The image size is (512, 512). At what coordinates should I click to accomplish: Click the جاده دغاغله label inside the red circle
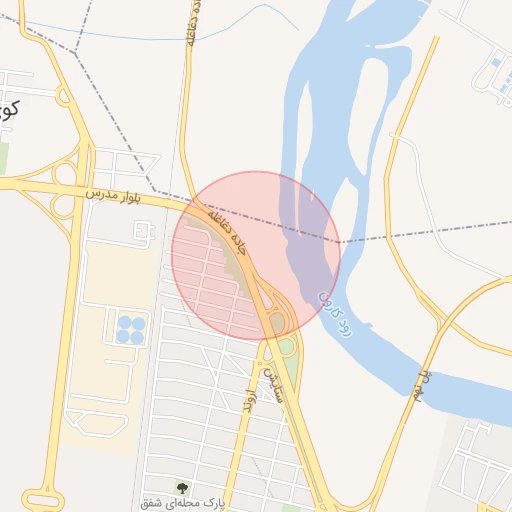click(227, 233)
